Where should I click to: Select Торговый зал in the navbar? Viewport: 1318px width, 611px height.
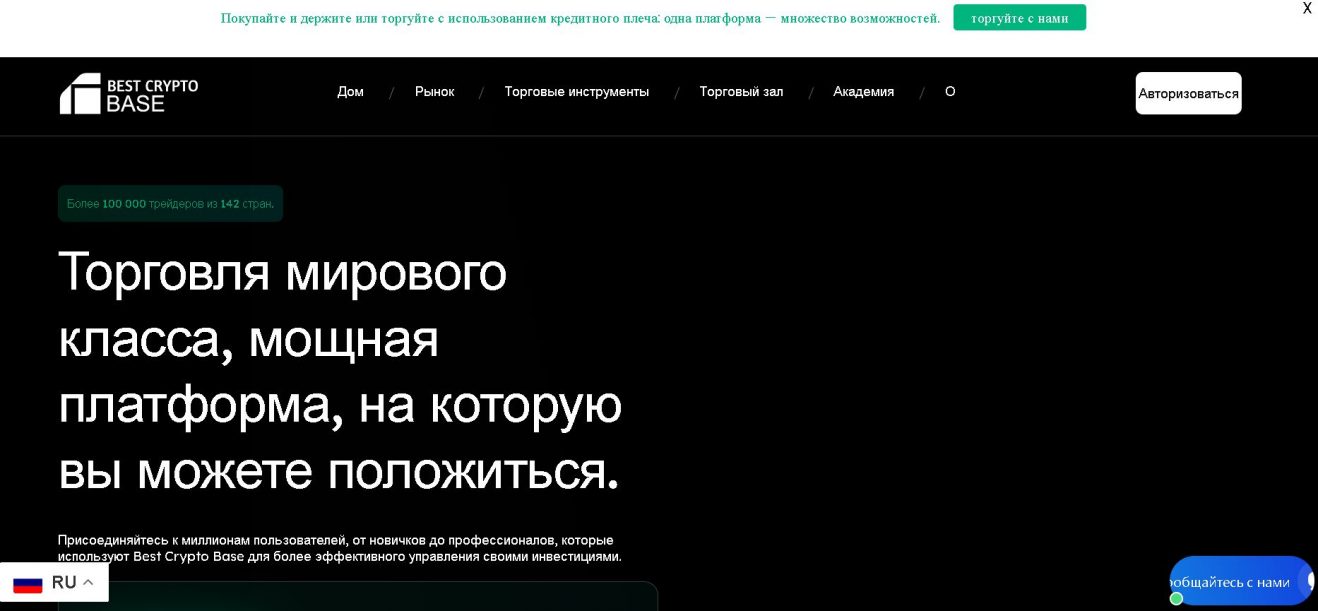point(741,92)
